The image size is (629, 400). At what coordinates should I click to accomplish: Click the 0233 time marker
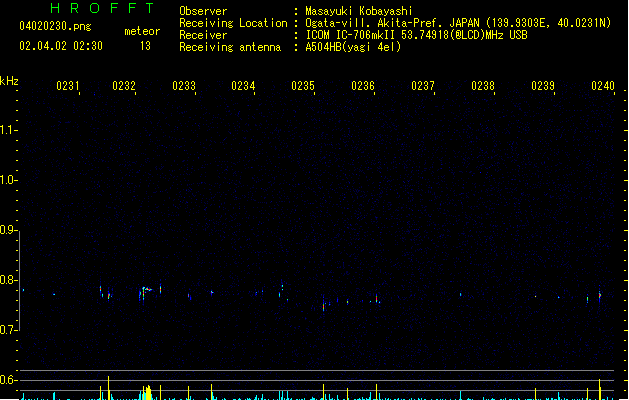click(x=184, y=86)
